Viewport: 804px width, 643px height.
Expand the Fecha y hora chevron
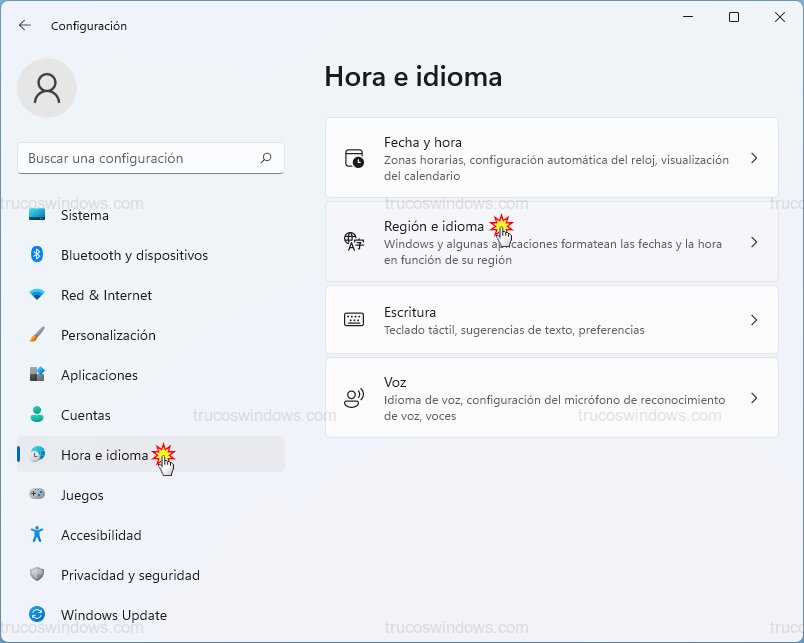coord(755,159)
